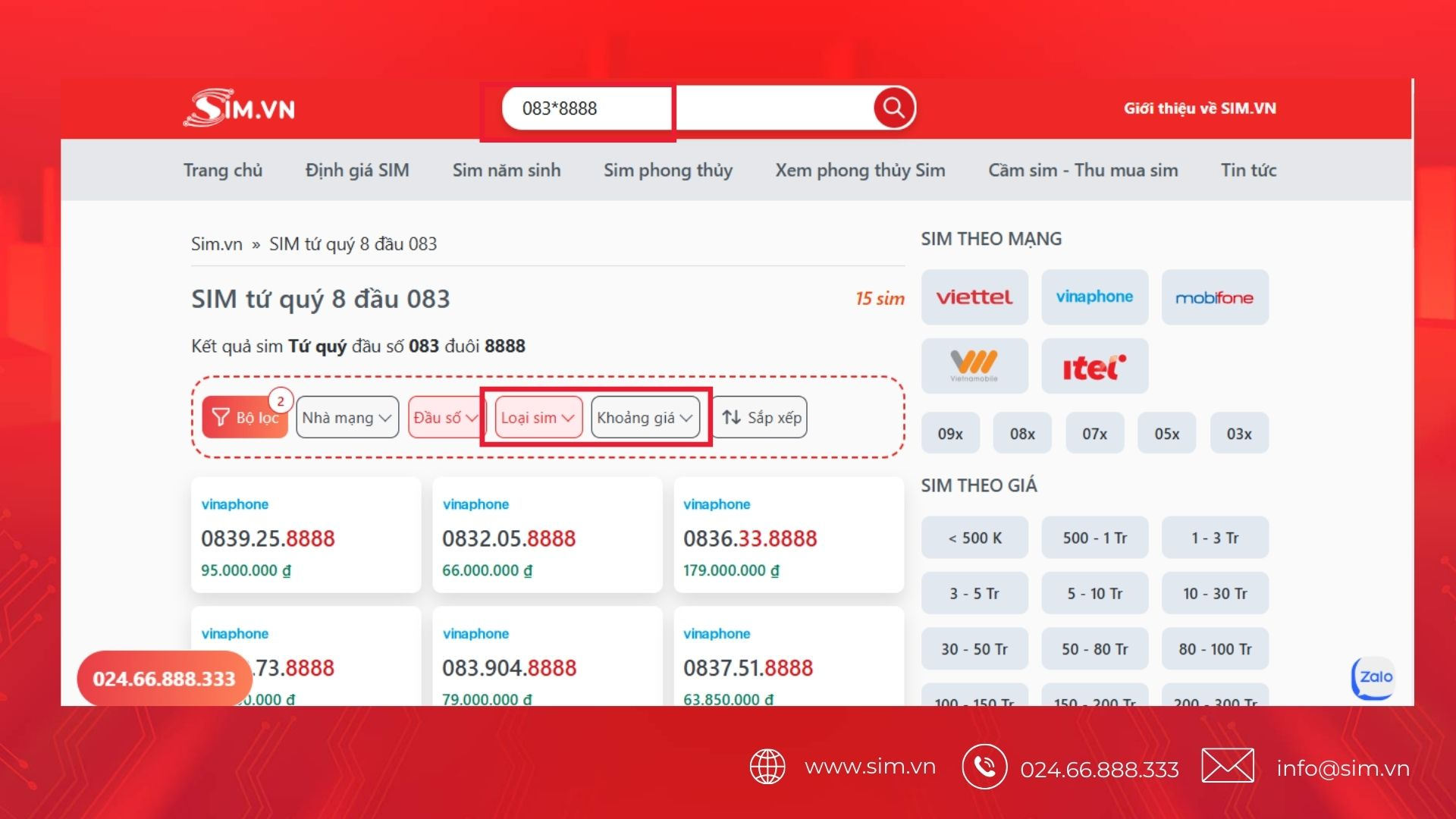Choose the 30 - 50 Tr price range
1456x819 pixels.
click(974, 649)
